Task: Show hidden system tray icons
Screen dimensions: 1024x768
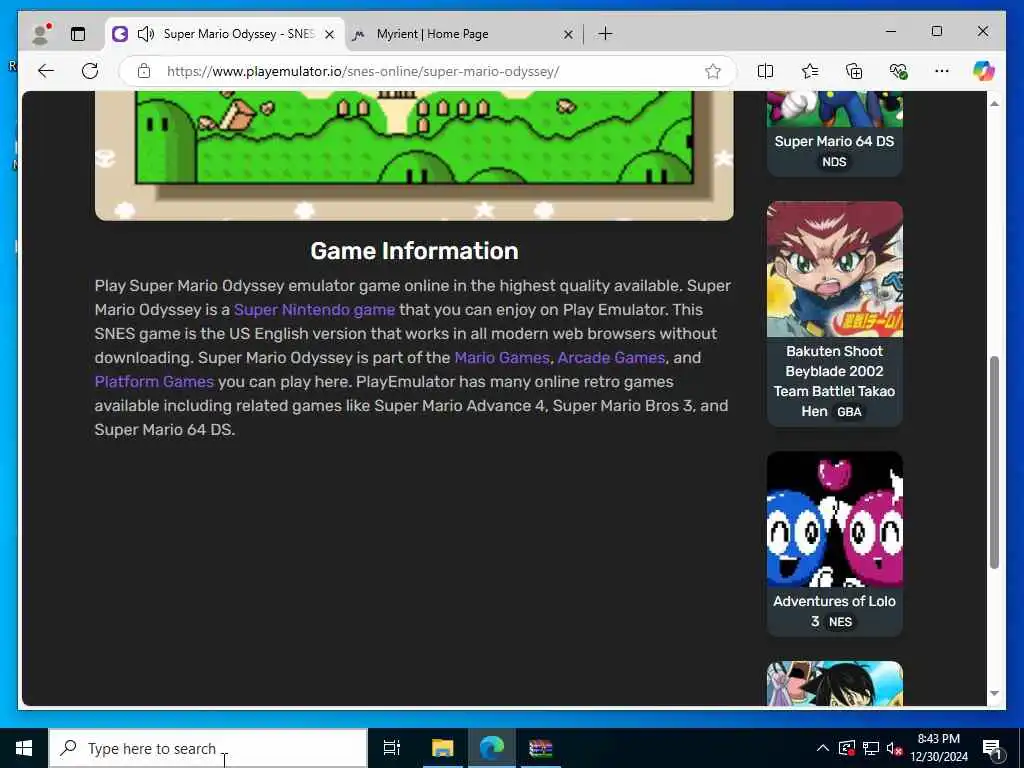Action: (823, 748)
